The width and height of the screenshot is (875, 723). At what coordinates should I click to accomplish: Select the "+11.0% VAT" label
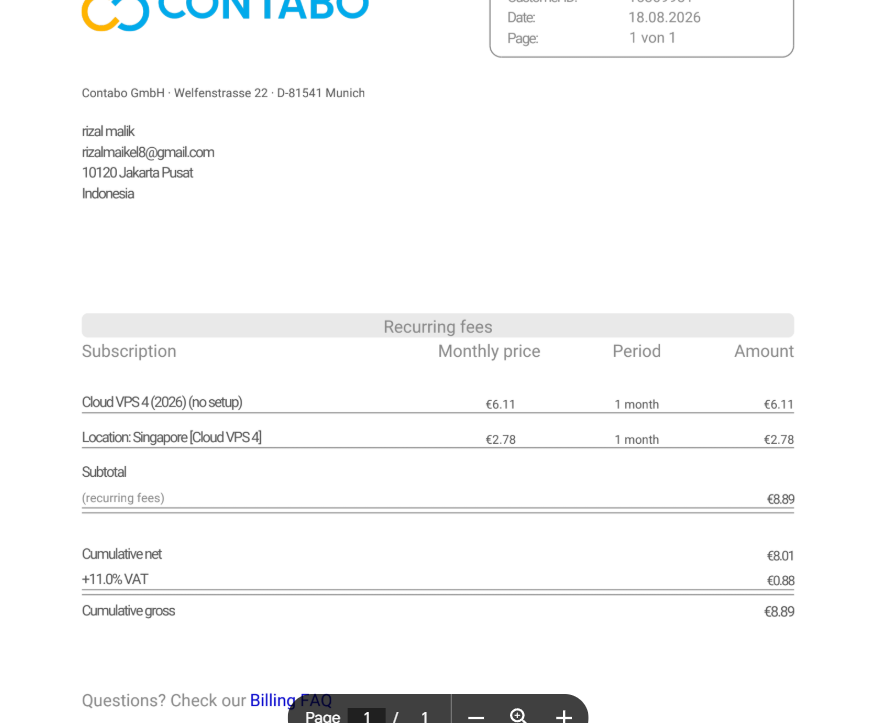point(115,579)
